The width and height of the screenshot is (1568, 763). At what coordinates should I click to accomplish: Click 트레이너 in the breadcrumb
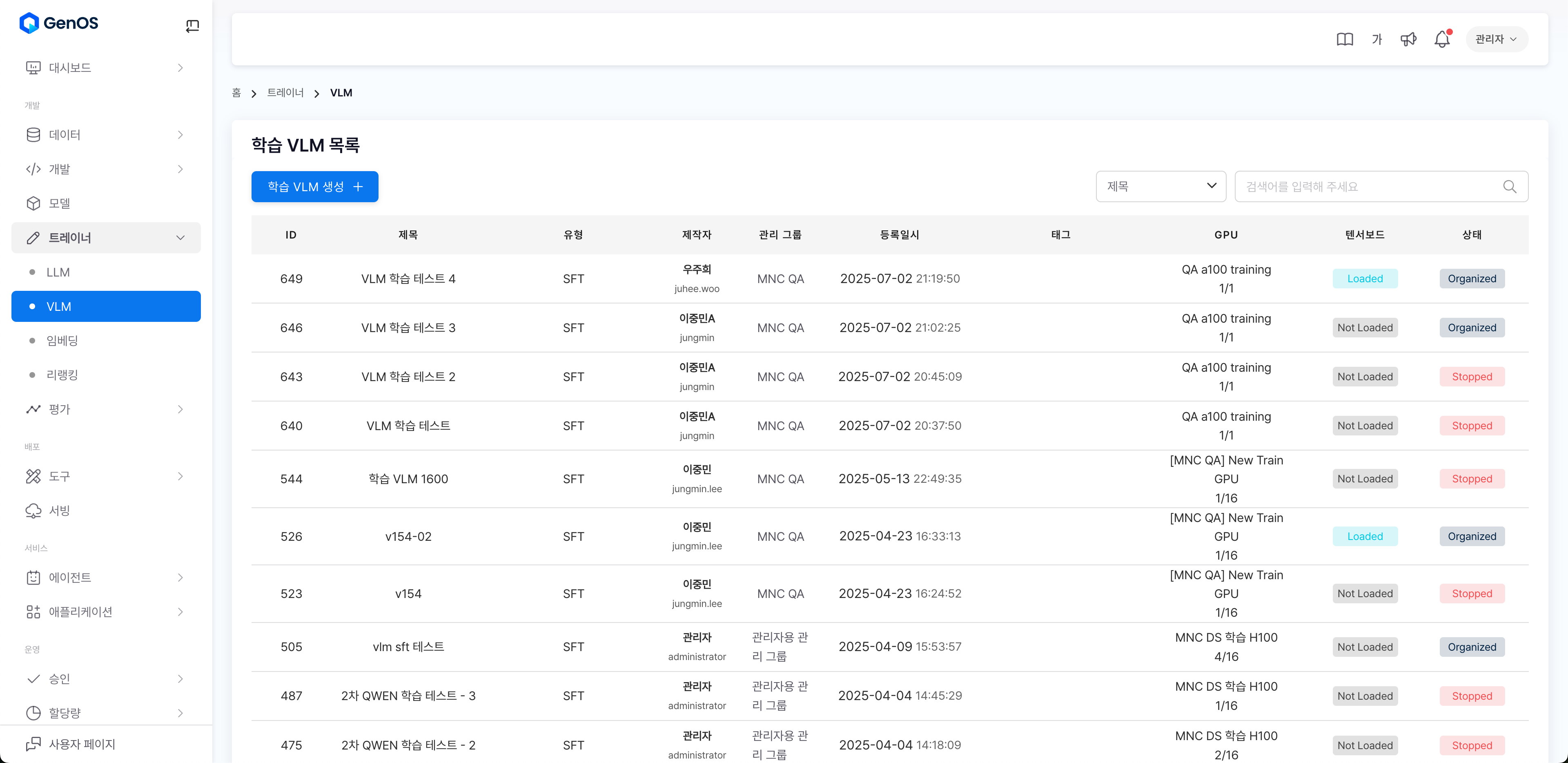(285, 93)
